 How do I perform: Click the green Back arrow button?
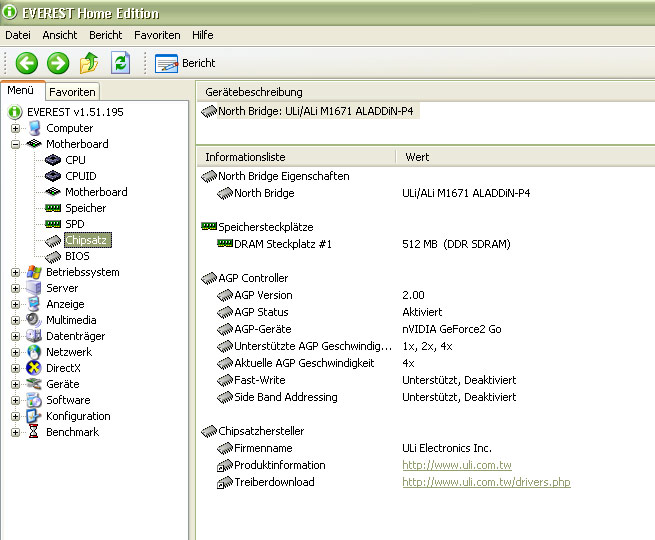[x=27, y=63]
